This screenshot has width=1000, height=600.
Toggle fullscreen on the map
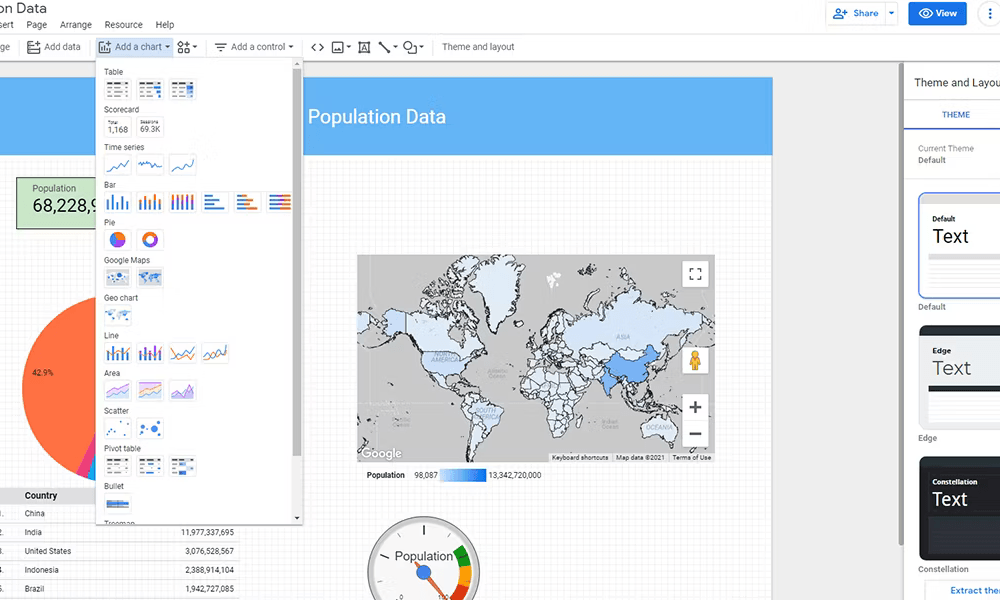695,274
